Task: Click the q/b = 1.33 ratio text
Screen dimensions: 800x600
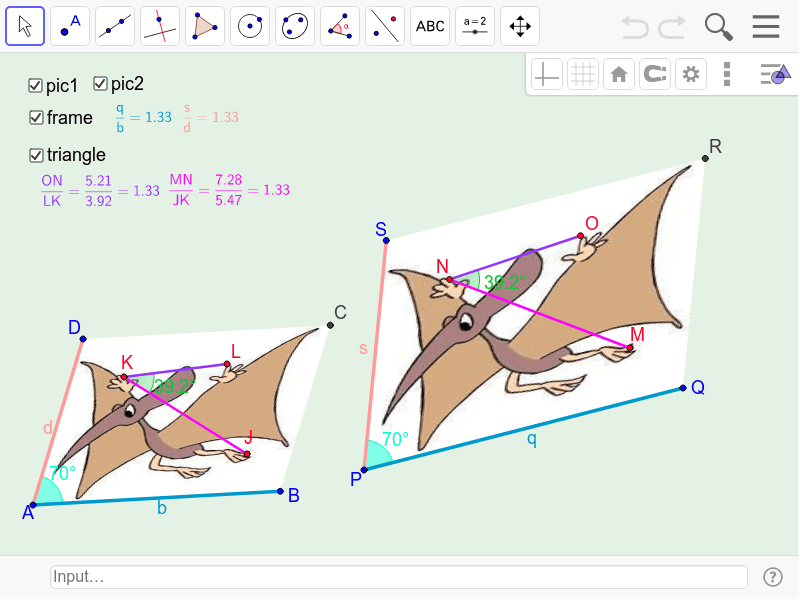Action: (144, 118)
